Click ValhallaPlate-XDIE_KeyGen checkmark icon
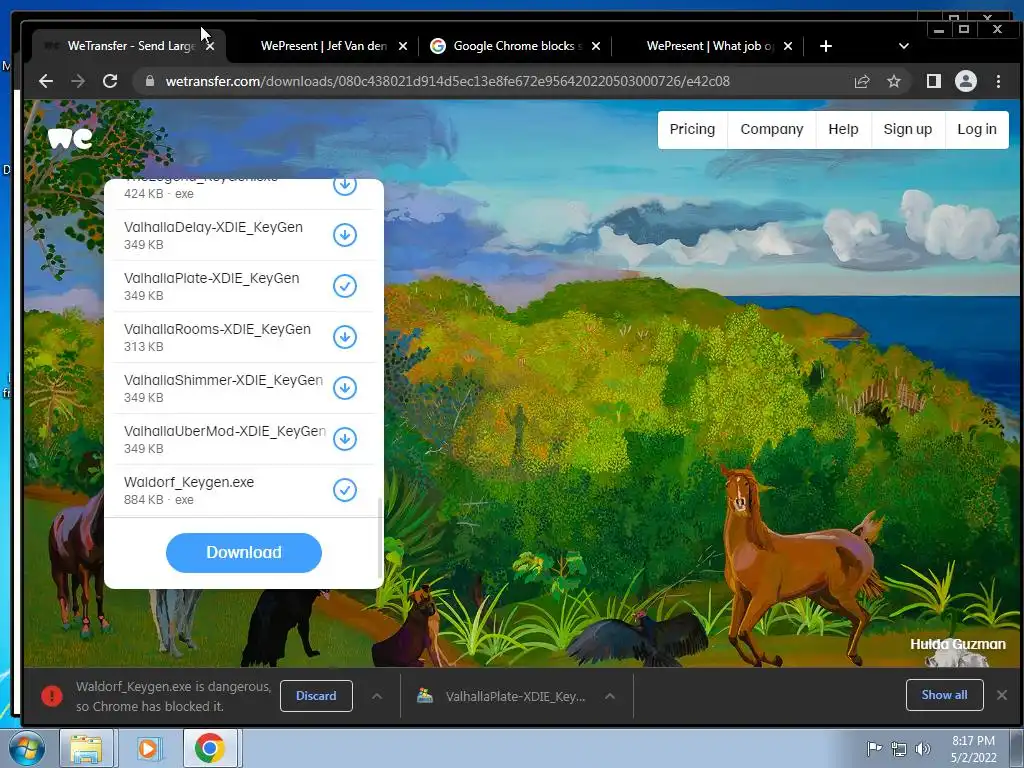Image resolution: width=1024 pixels, height=768 pixels. tap(345, 286)
